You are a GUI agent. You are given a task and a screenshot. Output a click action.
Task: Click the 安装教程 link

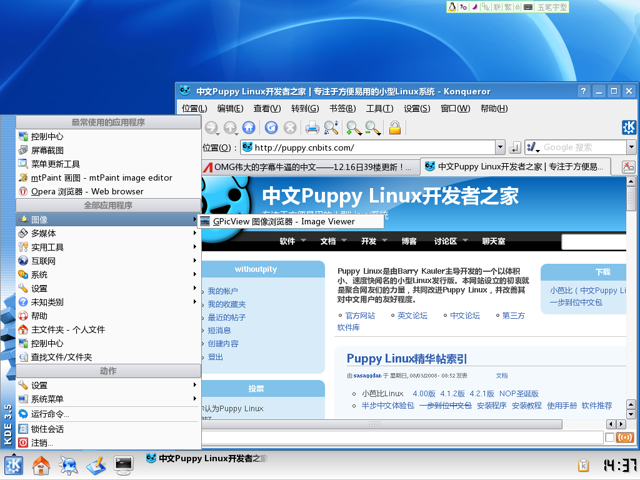(527, 406)
